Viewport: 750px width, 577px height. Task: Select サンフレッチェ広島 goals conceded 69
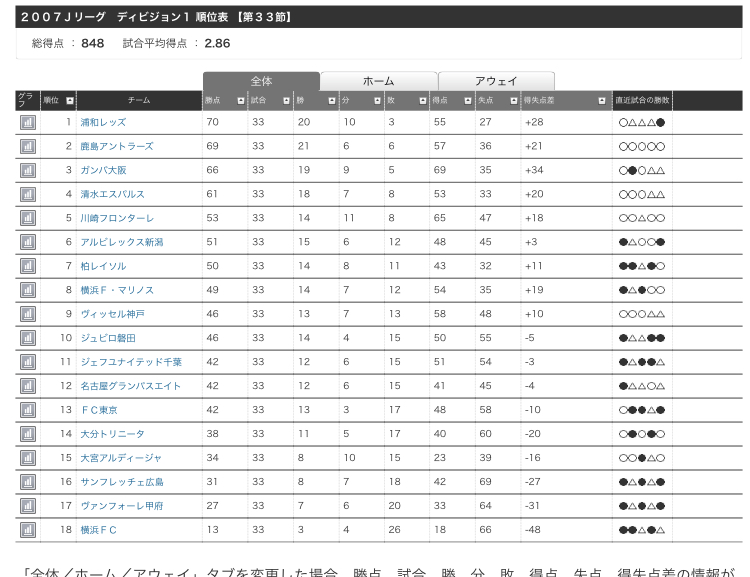485,482
